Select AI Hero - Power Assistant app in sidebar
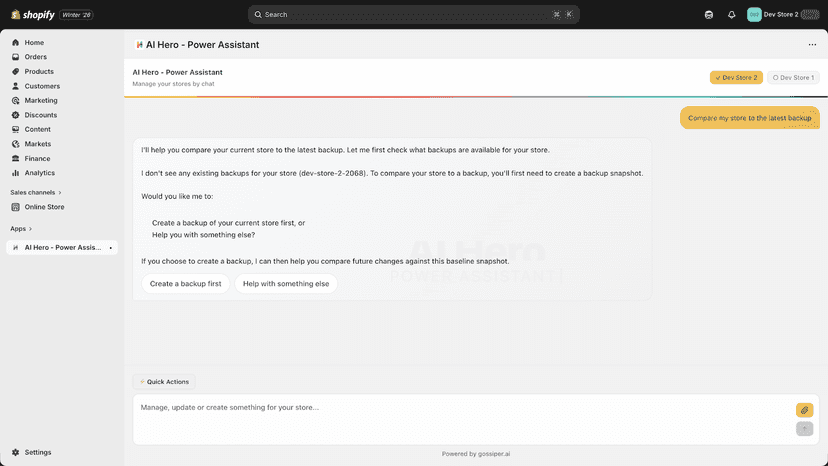This screenshot has height=466, width=828. [62, 247]
